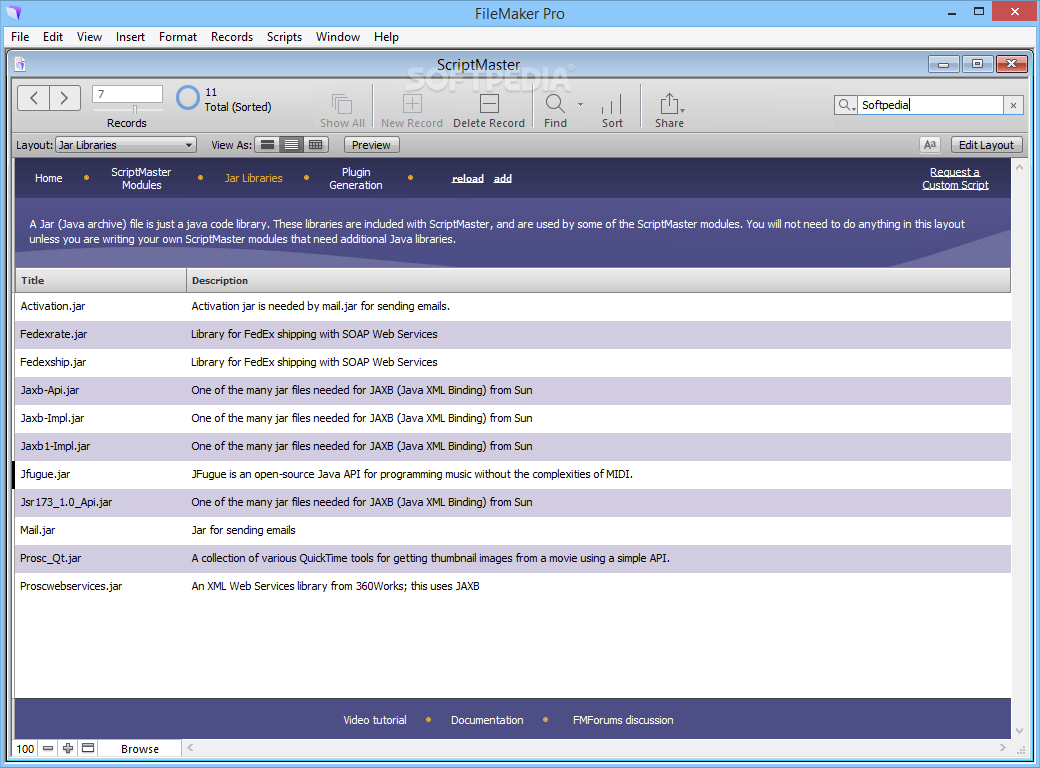This screenshot has width=1040, height=768.
Task: Select the Activation.jar record
Action: [513, 306]
